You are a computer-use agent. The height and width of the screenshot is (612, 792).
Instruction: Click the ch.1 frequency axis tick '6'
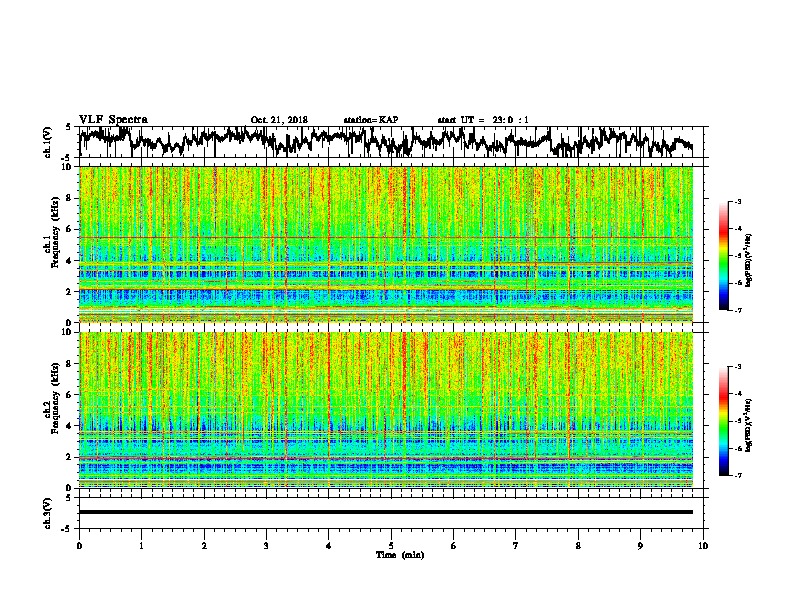coord(70,229)
